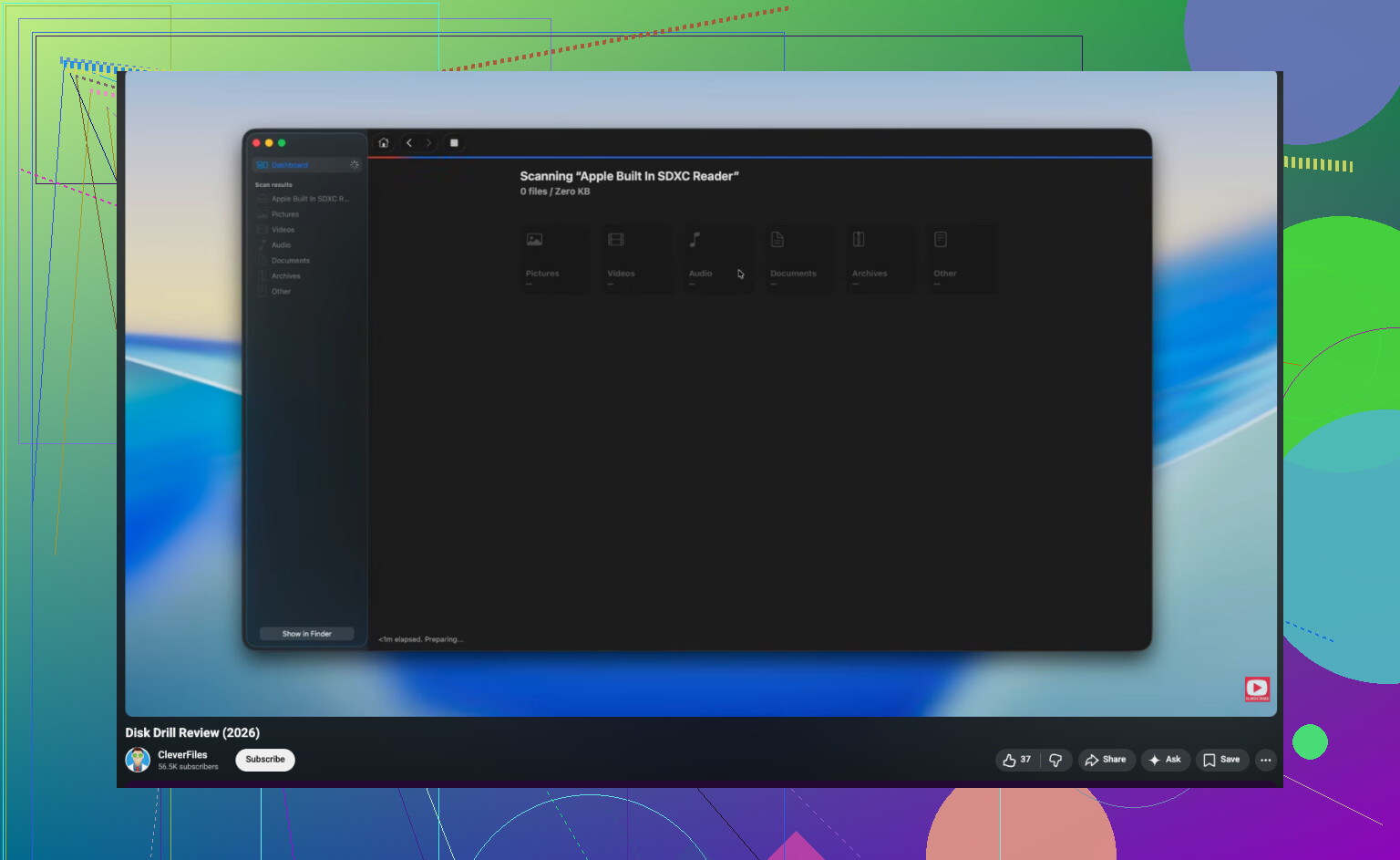Viewport: 1400px width, 860px height.
Task: Click the video title 'Disk Drill Review (2026)'
Action: pos(192,732)
